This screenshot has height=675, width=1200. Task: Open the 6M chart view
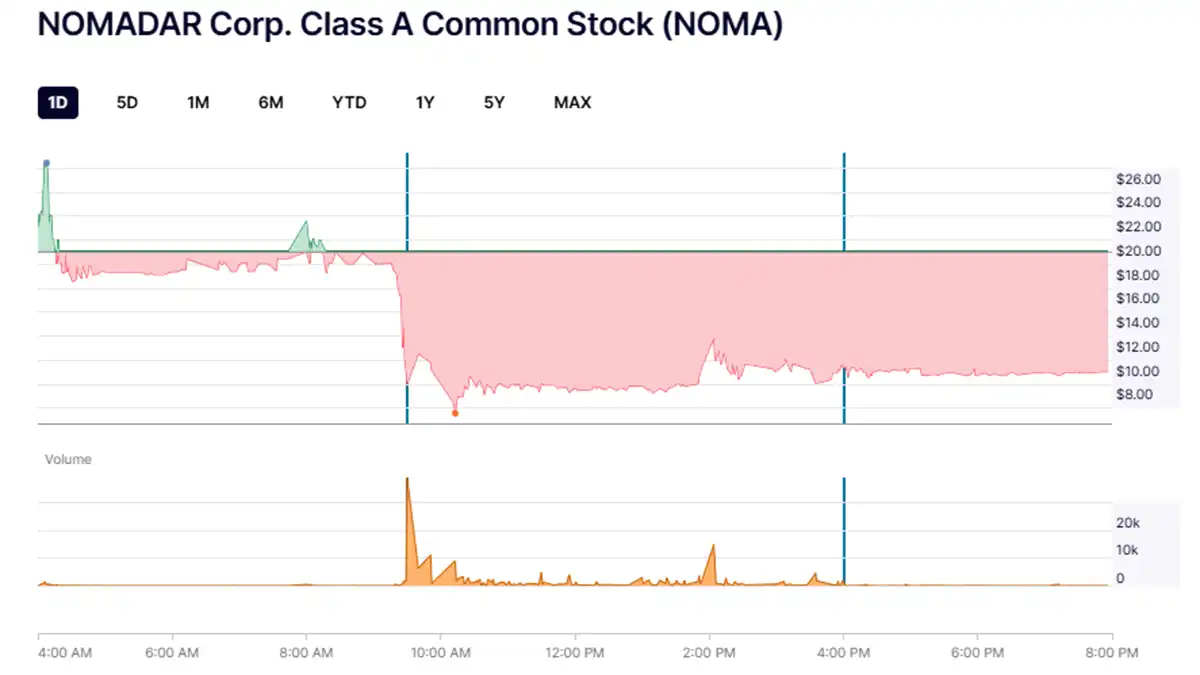(x=270, y=102)
